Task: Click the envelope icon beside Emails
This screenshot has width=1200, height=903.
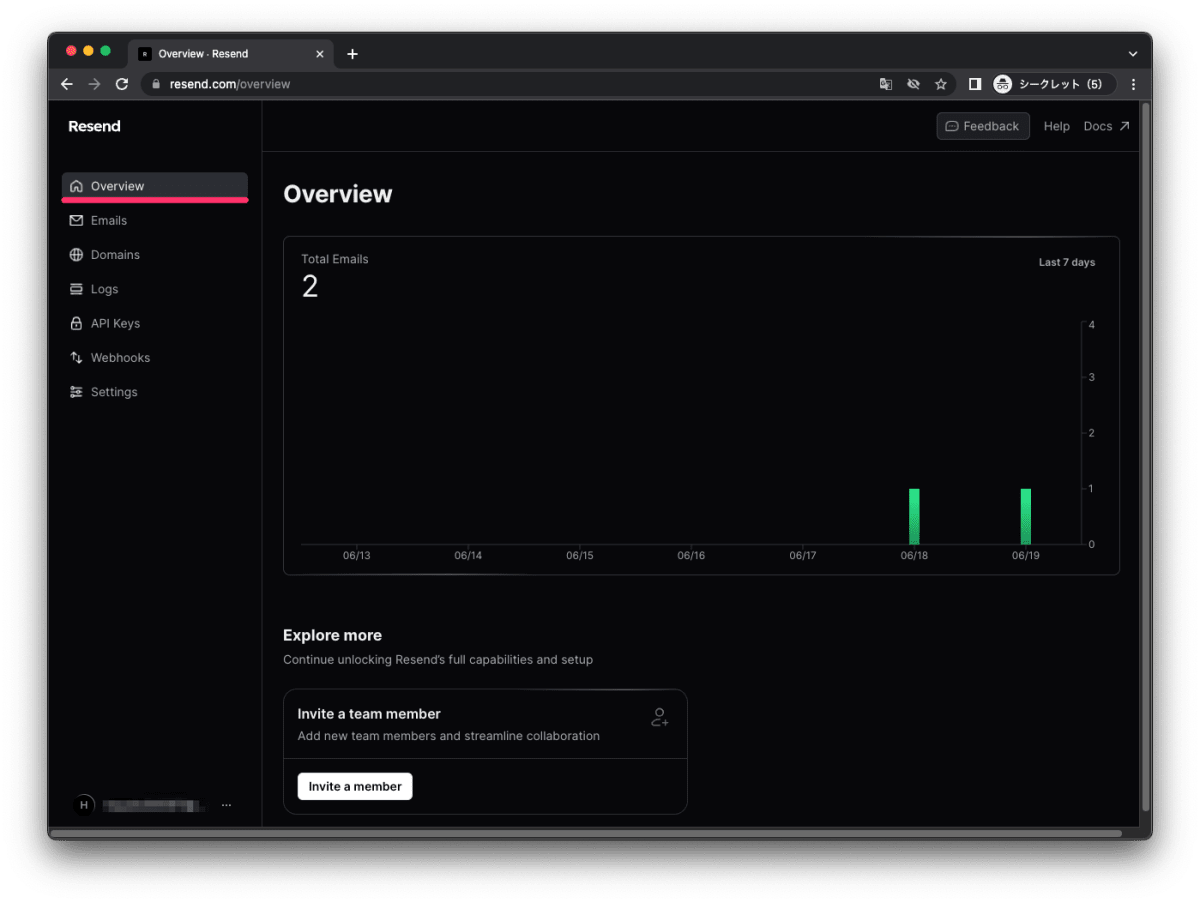Action: [76, 220]
